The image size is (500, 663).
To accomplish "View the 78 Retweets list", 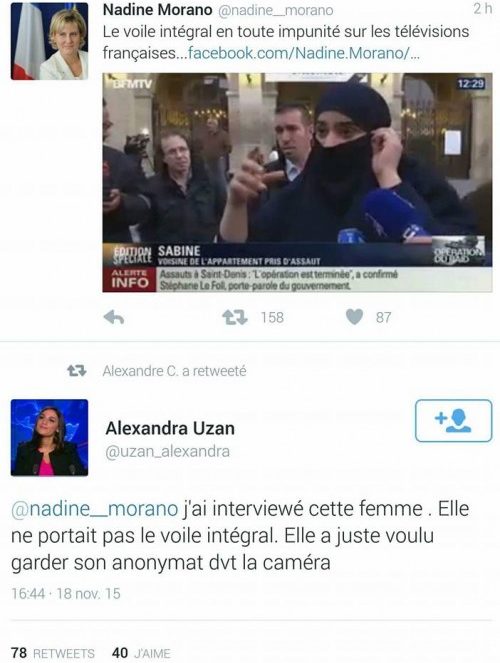I will [x=53, y=653].
